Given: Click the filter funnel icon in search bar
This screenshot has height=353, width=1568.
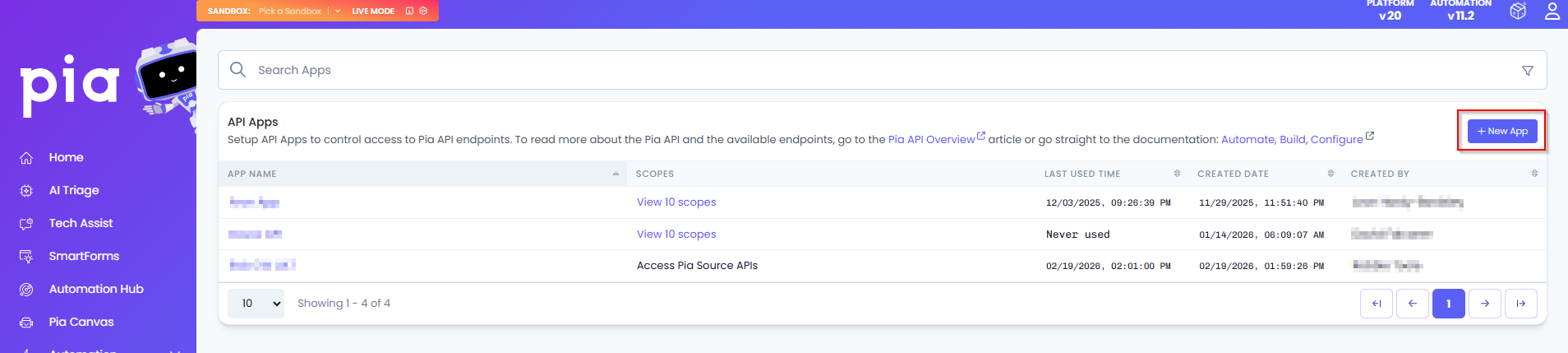Looking at the screenshot, I should pyautogui.click(x=1527, y=71).
